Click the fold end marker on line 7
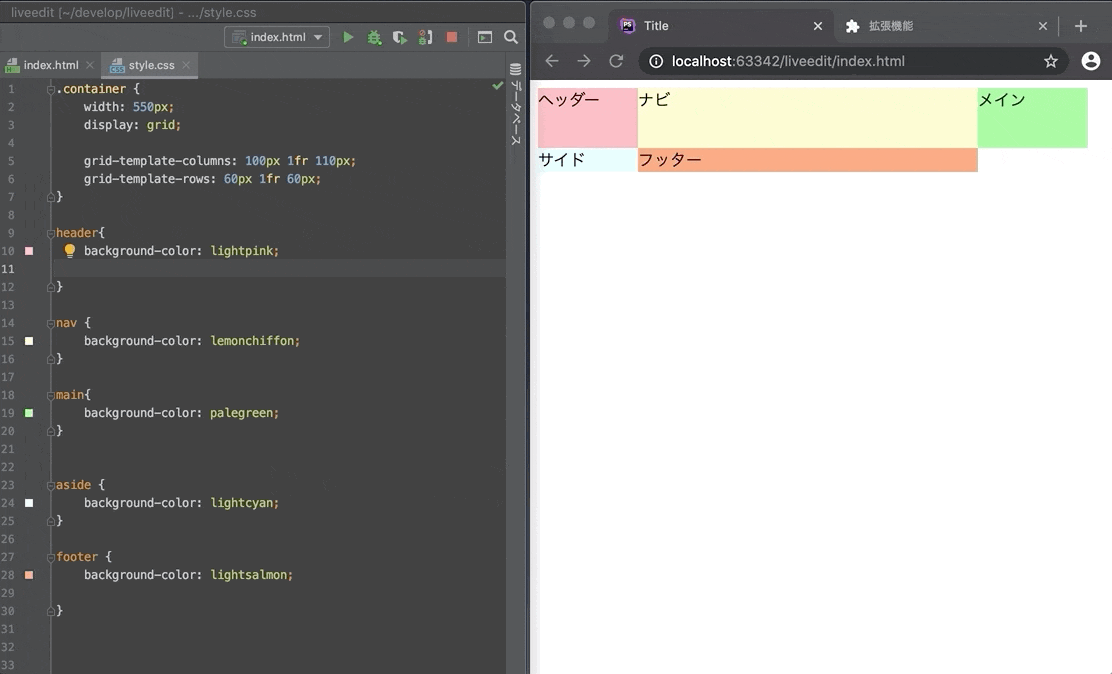The image size is (1112, 674). tap(51, 197)
